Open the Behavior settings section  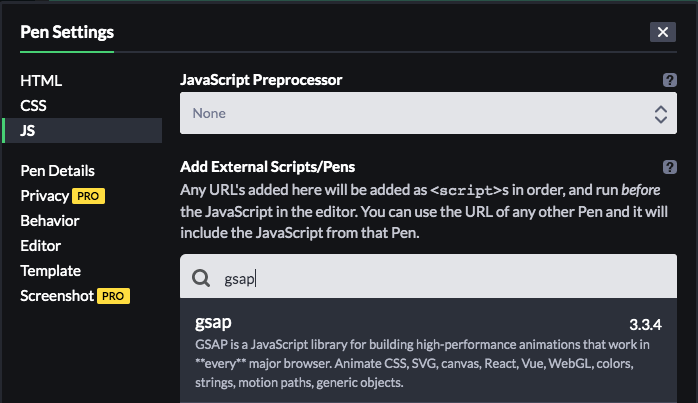tap(49, 221)
